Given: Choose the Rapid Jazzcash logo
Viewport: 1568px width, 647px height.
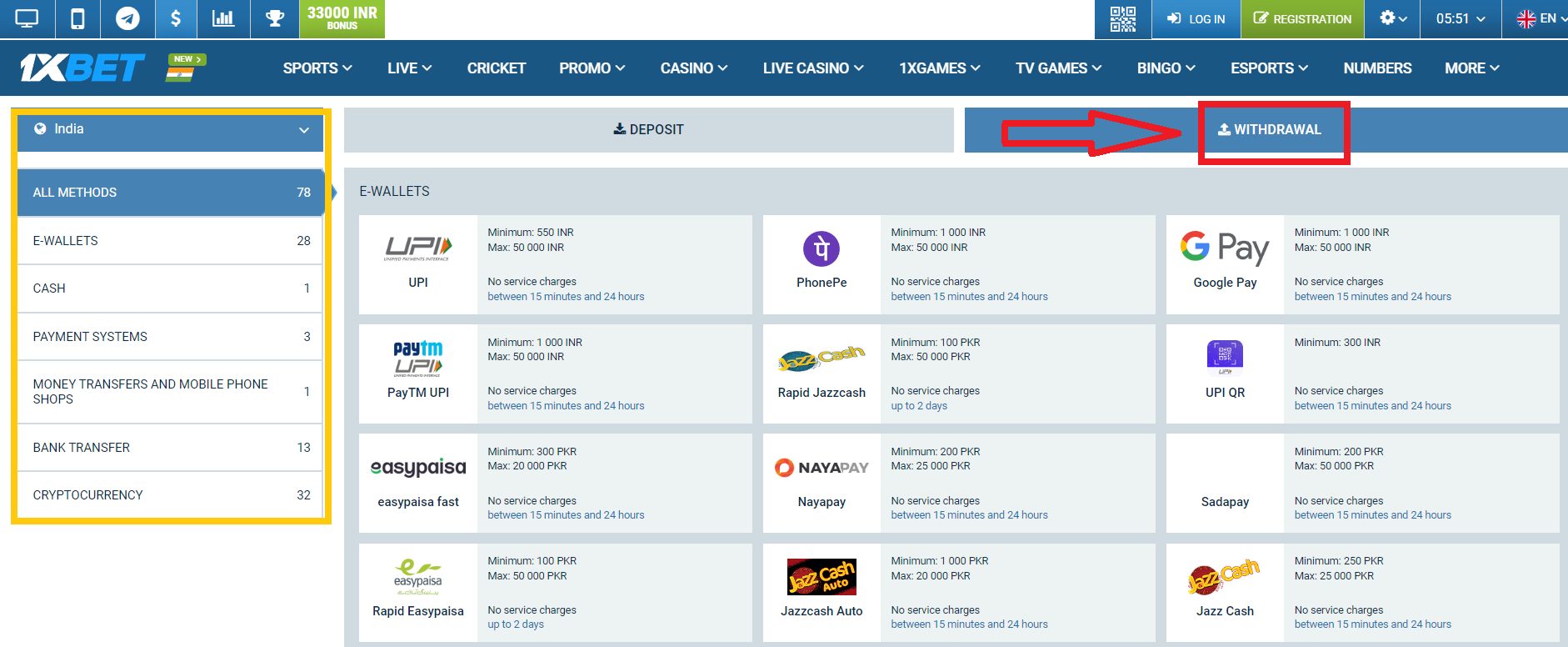Looking at the screenshot, I should 821,359.
